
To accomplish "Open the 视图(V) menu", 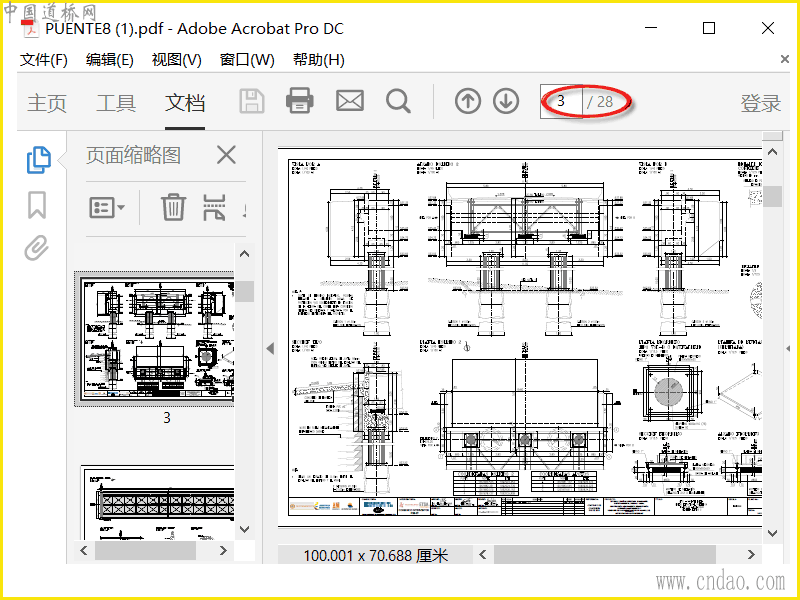I will coord(177,60).
